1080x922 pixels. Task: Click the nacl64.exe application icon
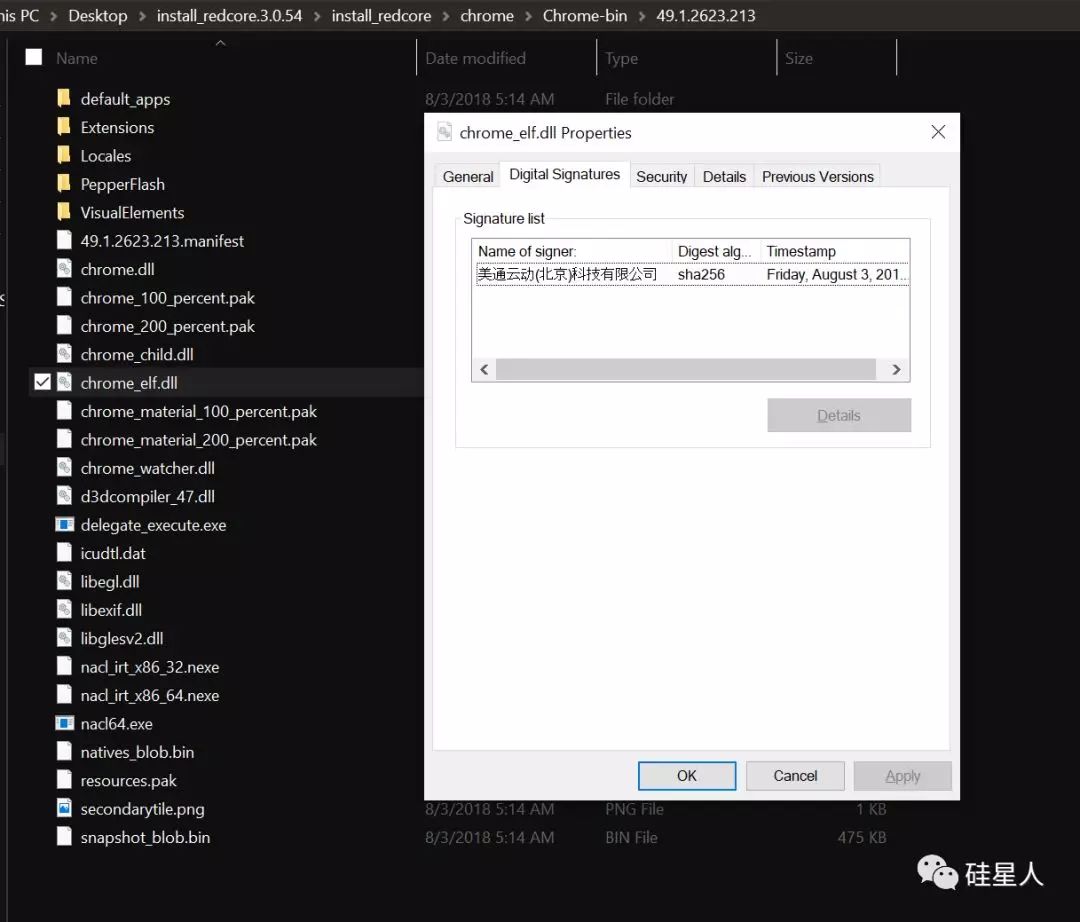pos(64,723)
